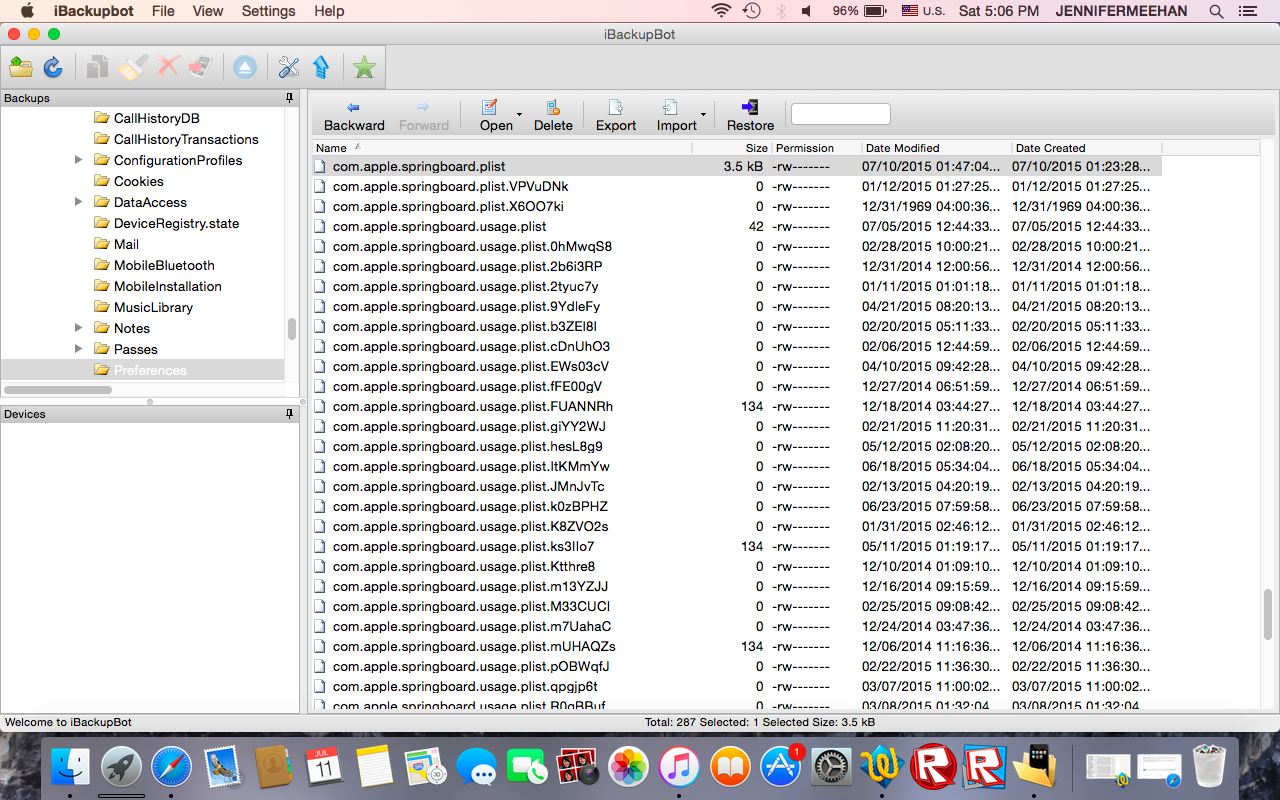Sort by the Permission column header
The height and width of the screenshot is (800, 1280).
tap(816, 148)
